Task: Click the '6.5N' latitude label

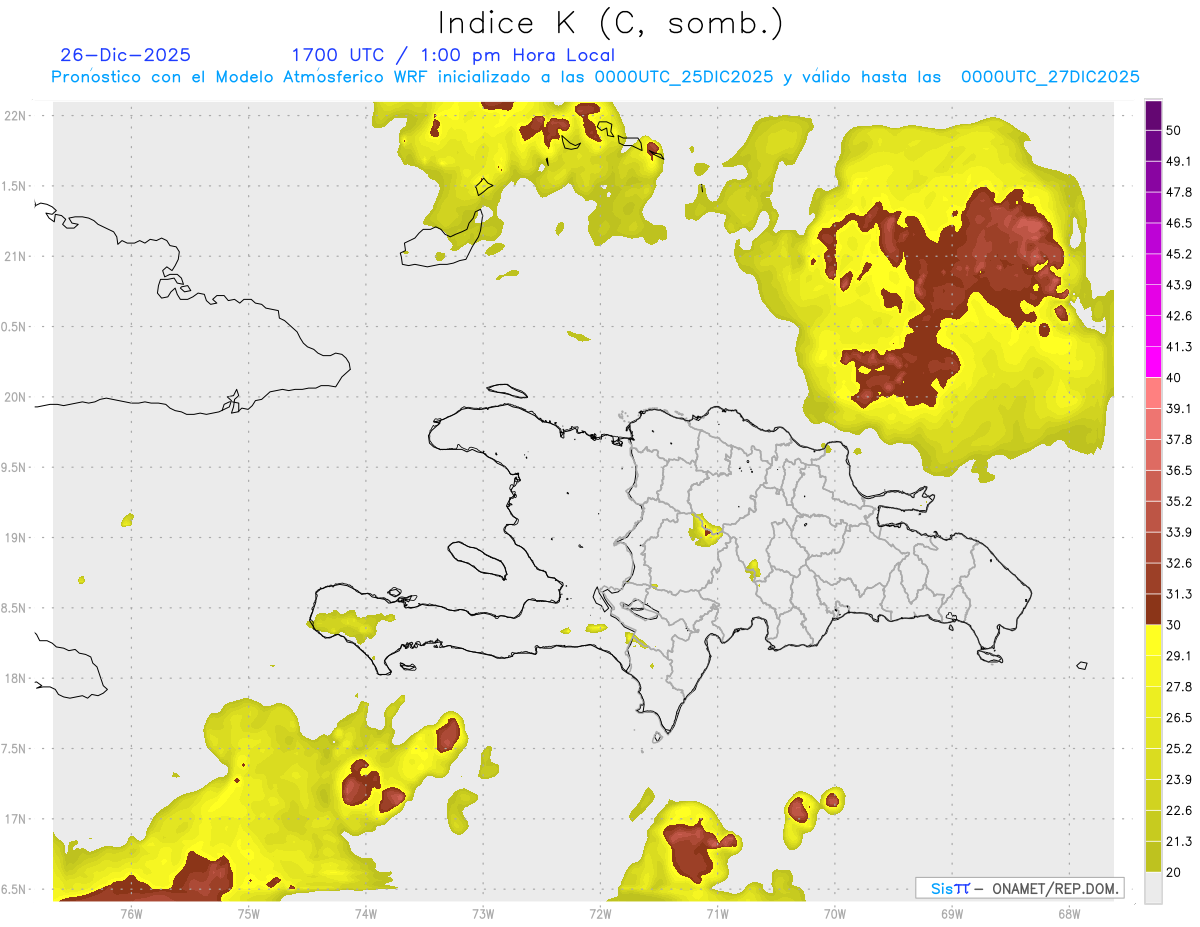Action: point(15,890)
